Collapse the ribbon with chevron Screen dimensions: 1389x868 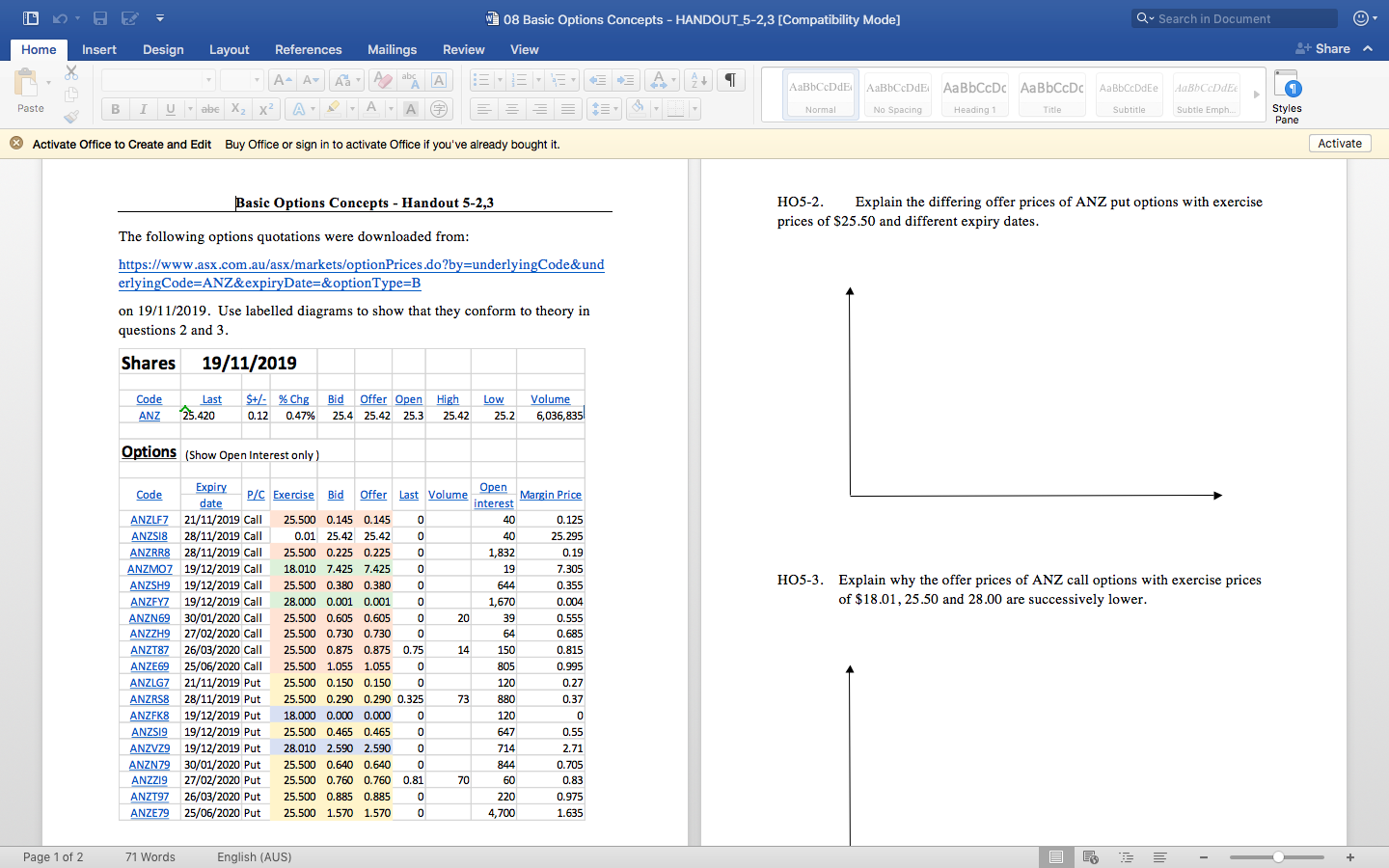[1368, 48]
